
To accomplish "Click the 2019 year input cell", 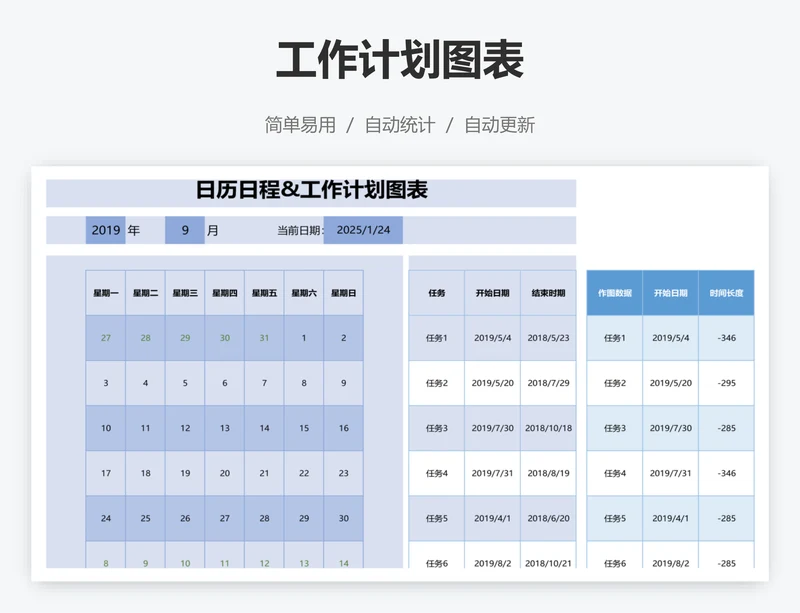I will 105,230.
